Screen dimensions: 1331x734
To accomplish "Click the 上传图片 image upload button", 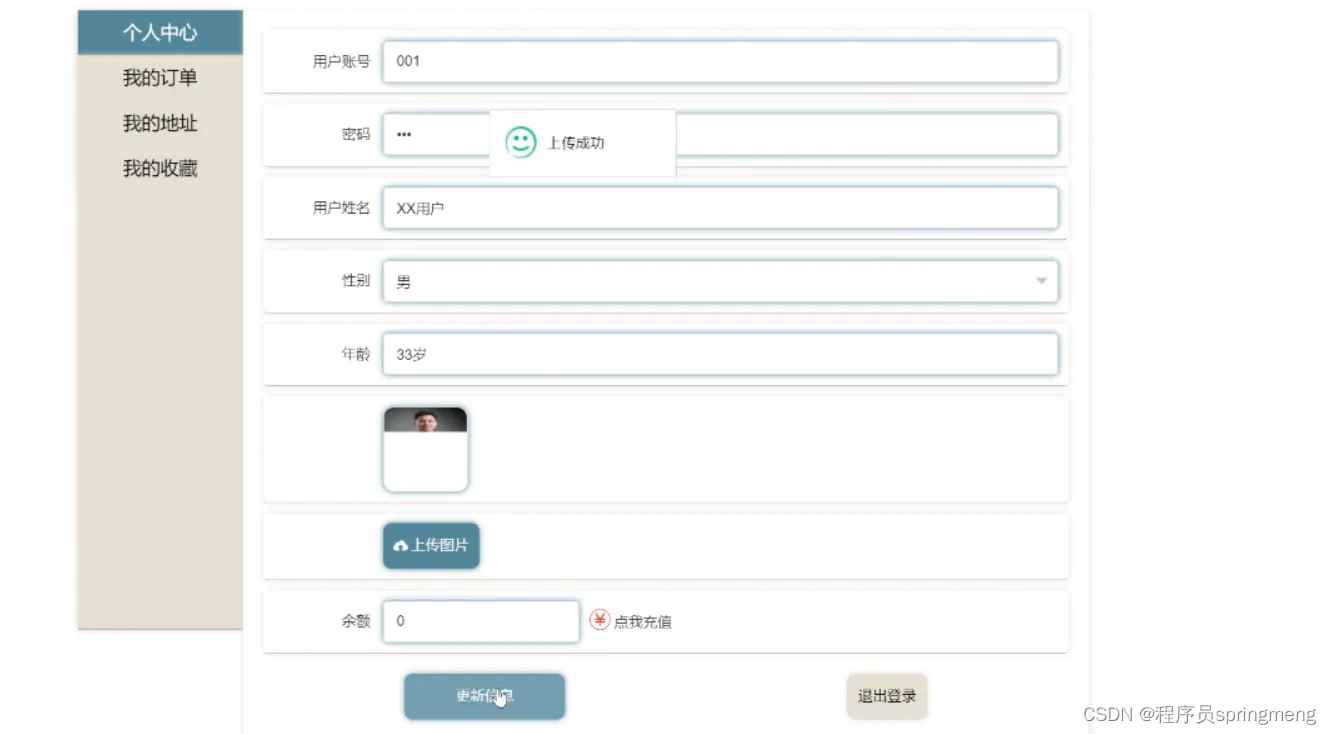I will (x=430, y=546).
